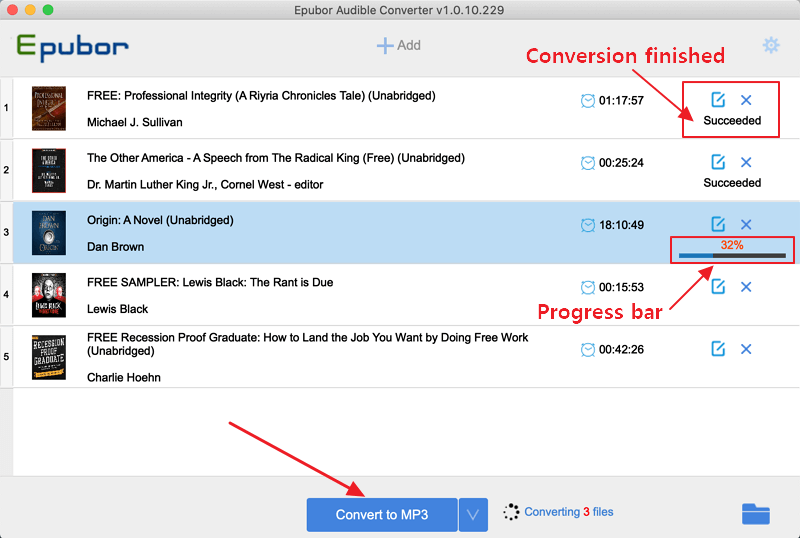The width and height of the screenshot is (800, 538).
Task: Edit metadata for The Other America
Action: [x=718, y=162]
